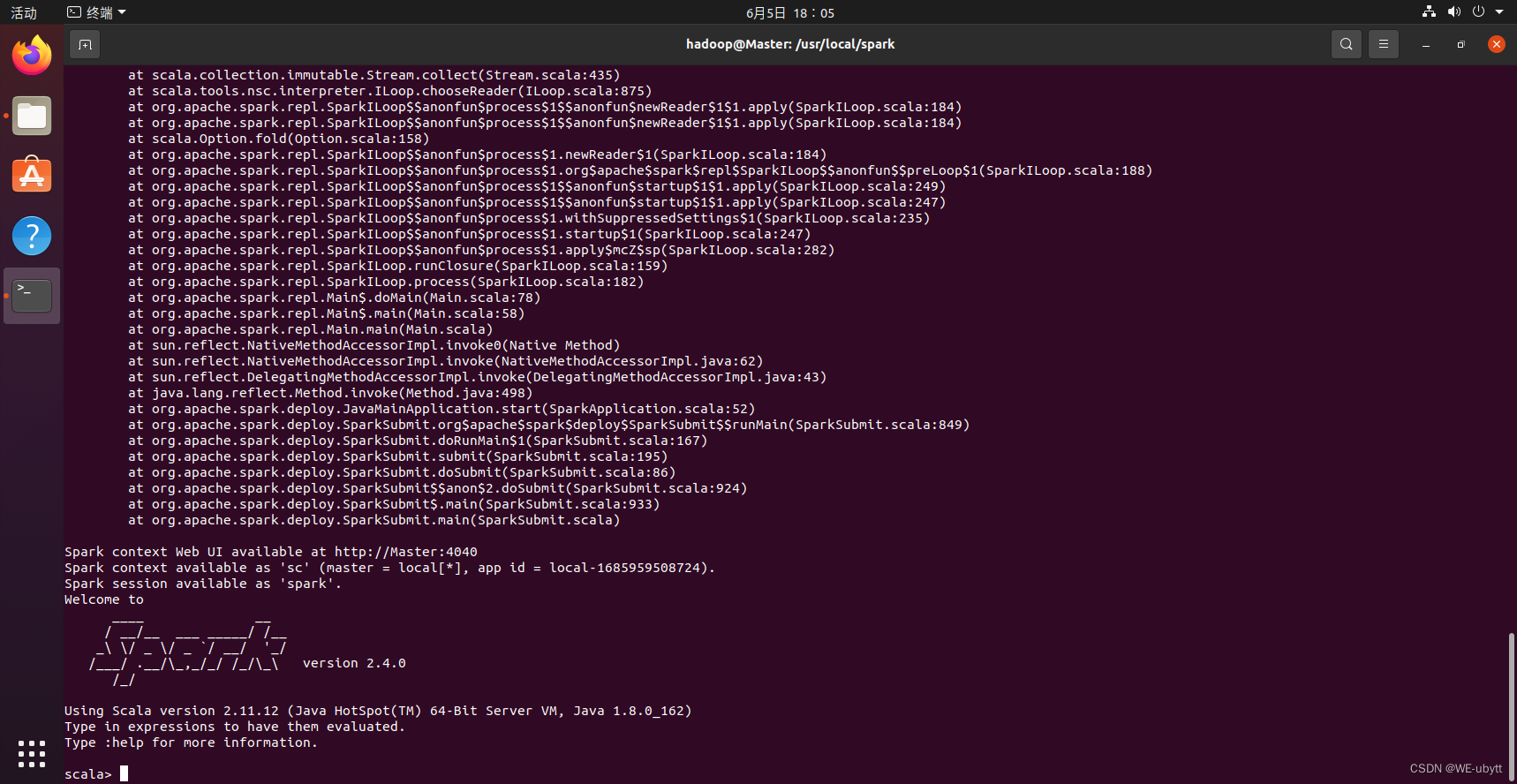Open the Help icon in dock
1517x784 pixels.
pos(32,236)
